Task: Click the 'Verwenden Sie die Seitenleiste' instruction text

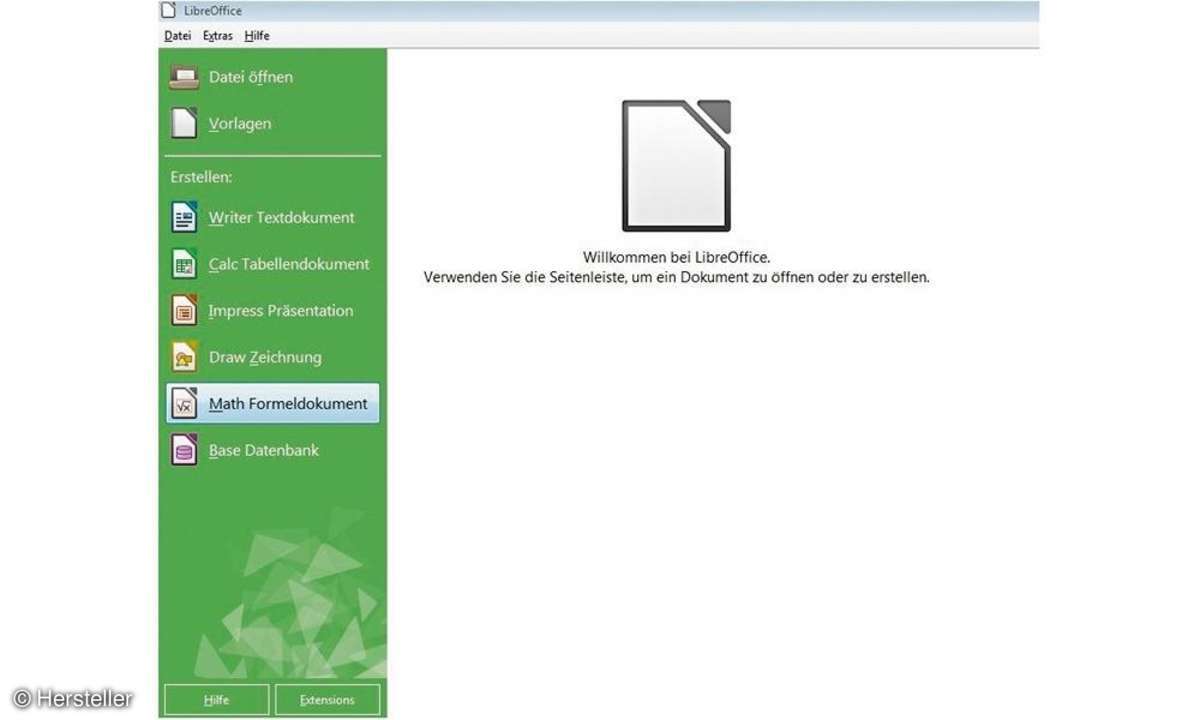Action: (676, 277)
